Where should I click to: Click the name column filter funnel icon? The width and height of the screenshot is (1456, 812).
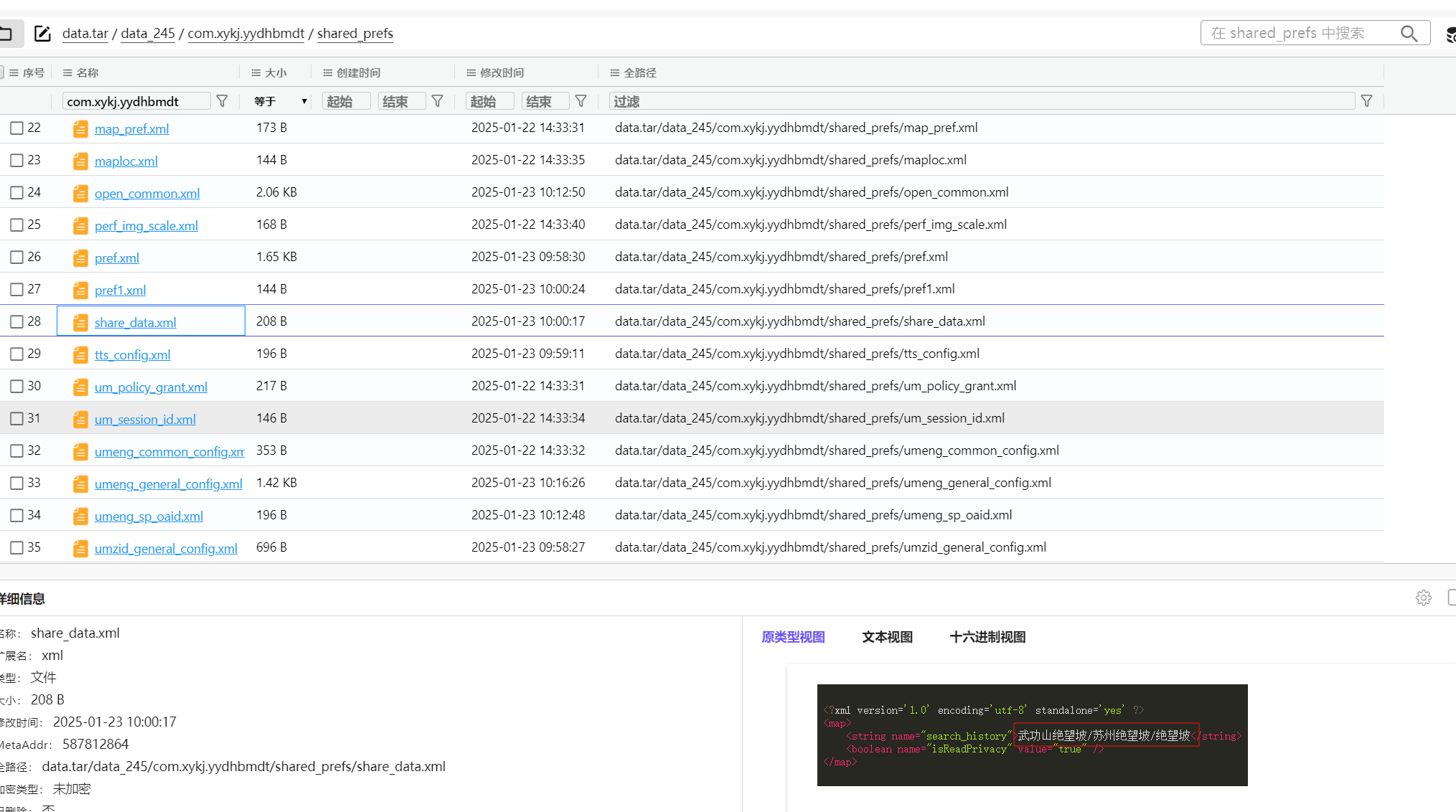coord(222,101)
